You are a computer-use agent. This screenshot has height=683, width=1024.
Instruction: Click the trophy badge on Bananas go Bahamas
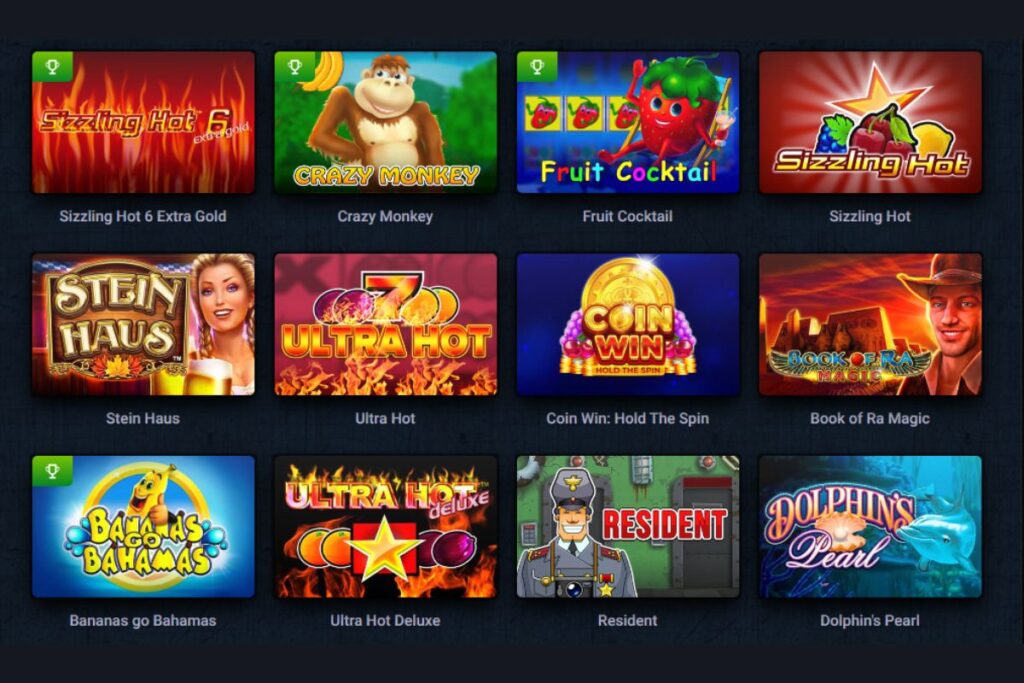point(52,471)
